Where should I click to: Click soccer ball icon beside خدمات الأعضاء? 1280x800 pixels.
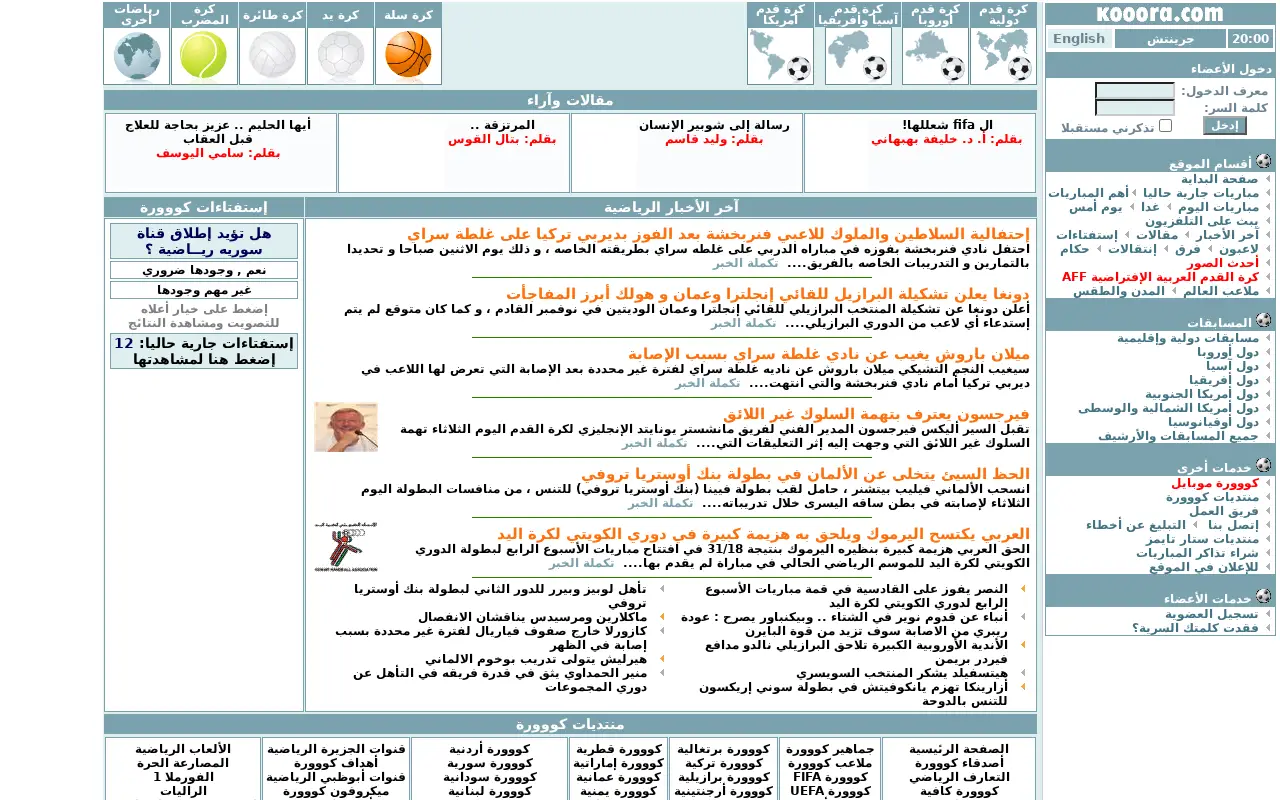1264,596
